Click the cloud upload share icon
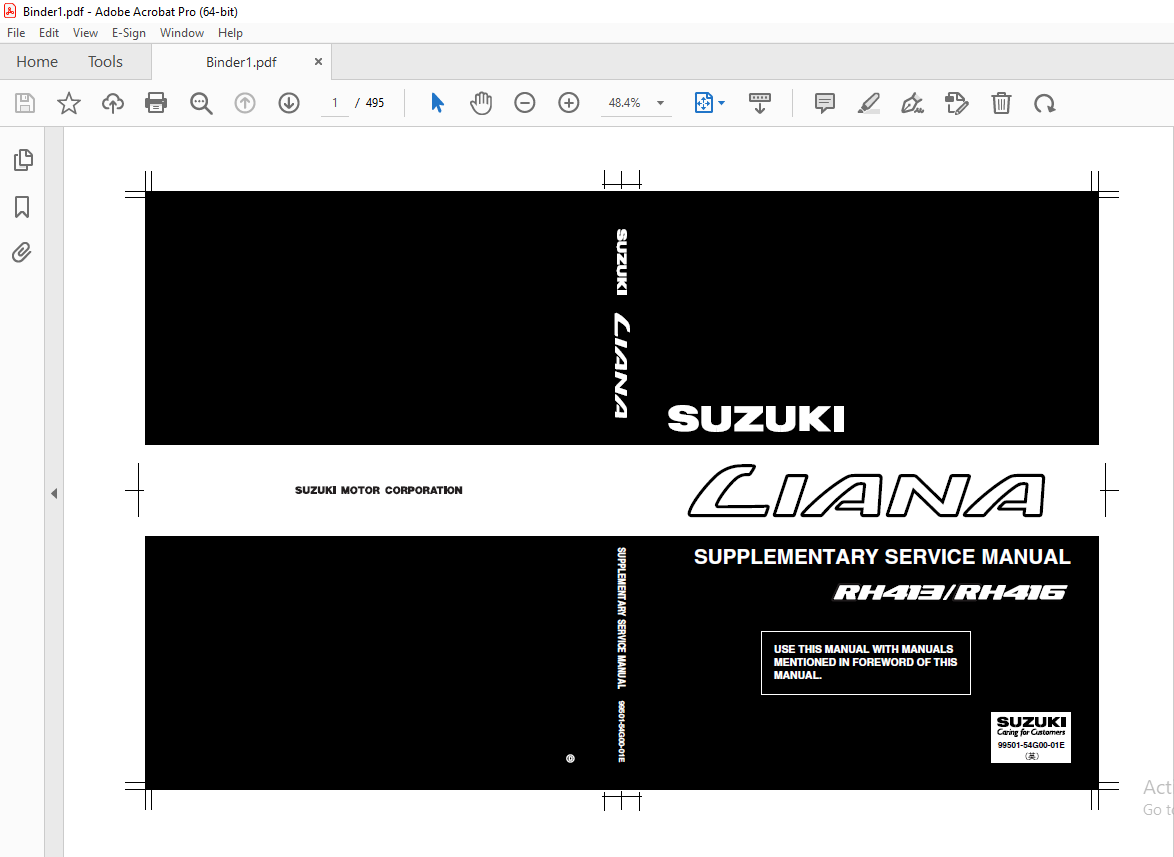Viewport: 1174px width, 857px height. click(x=112, y=103)
